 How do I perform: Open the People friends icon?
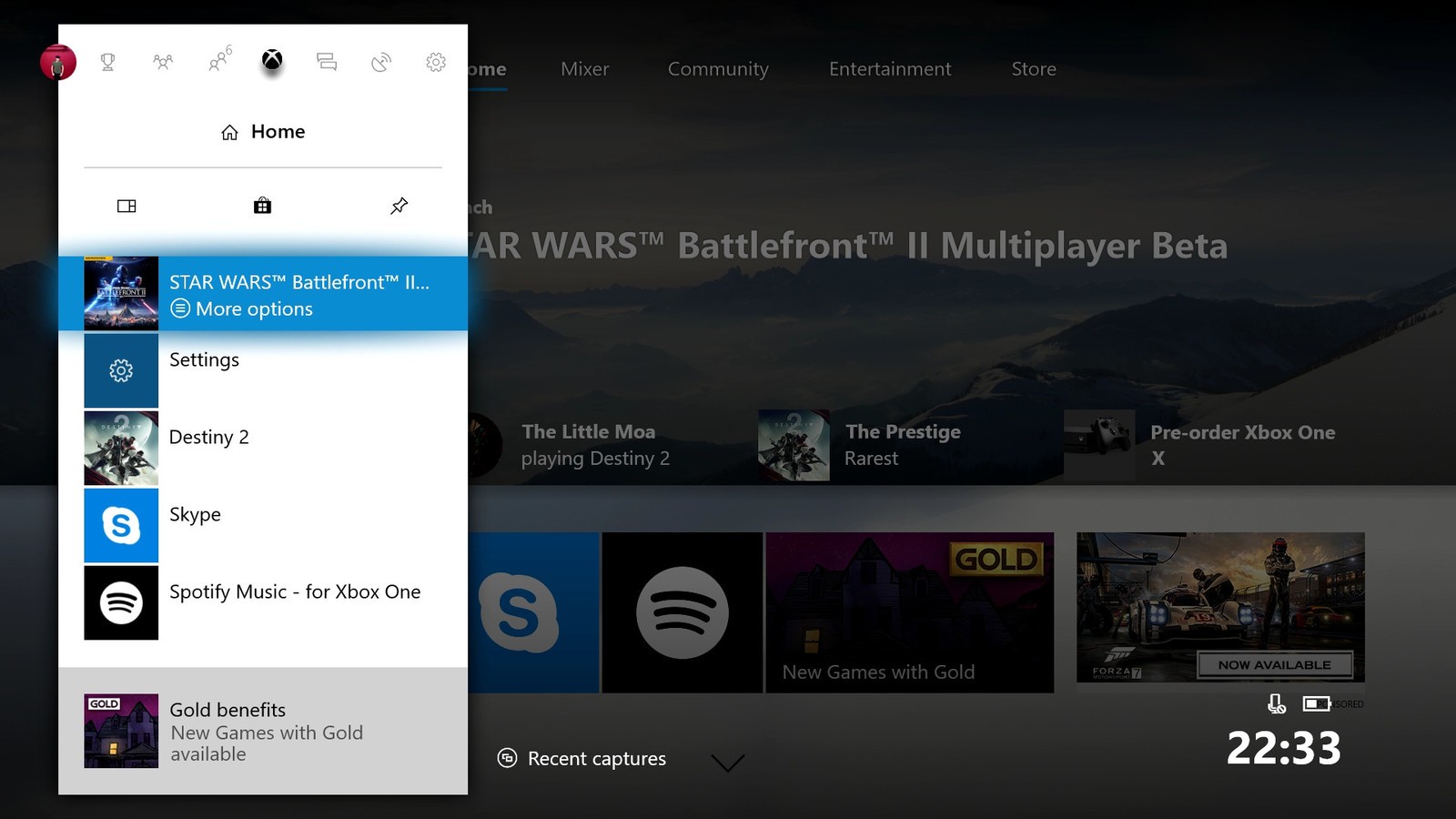[x=163, y=62]
